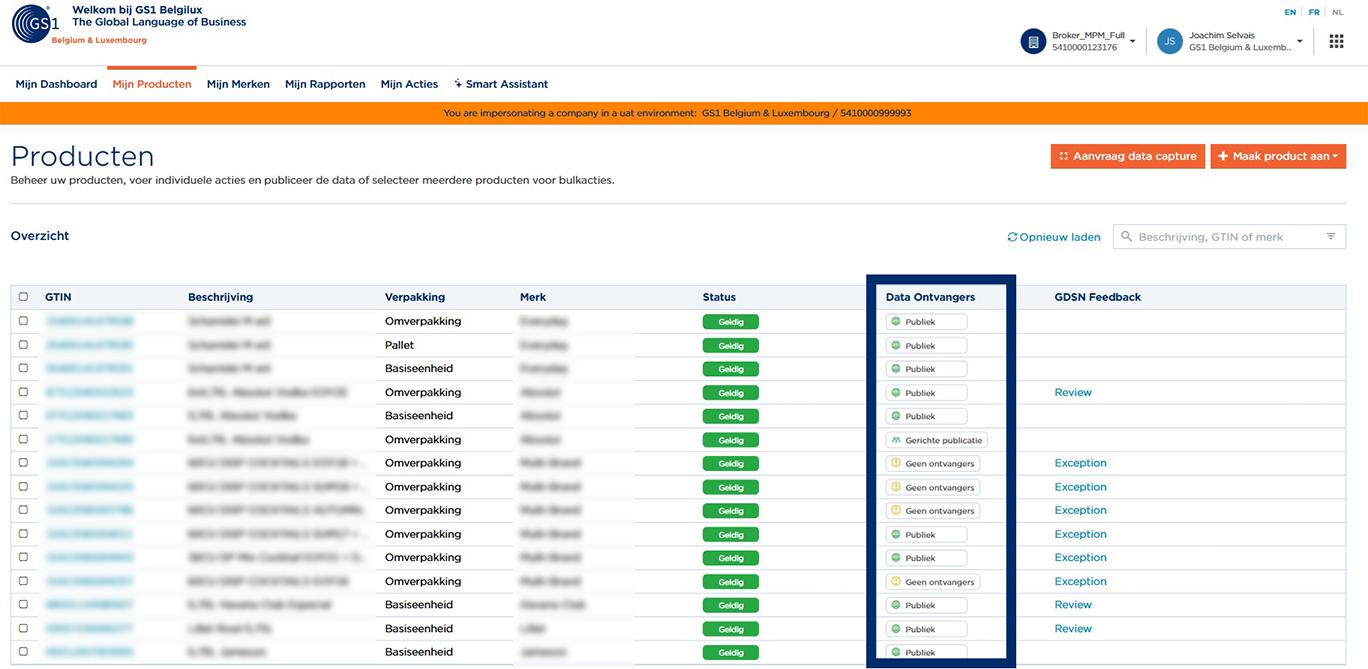This screenshot has width=1368, height=669.
Task: Select the Pallet packaging cell
Action: (399, 345)
